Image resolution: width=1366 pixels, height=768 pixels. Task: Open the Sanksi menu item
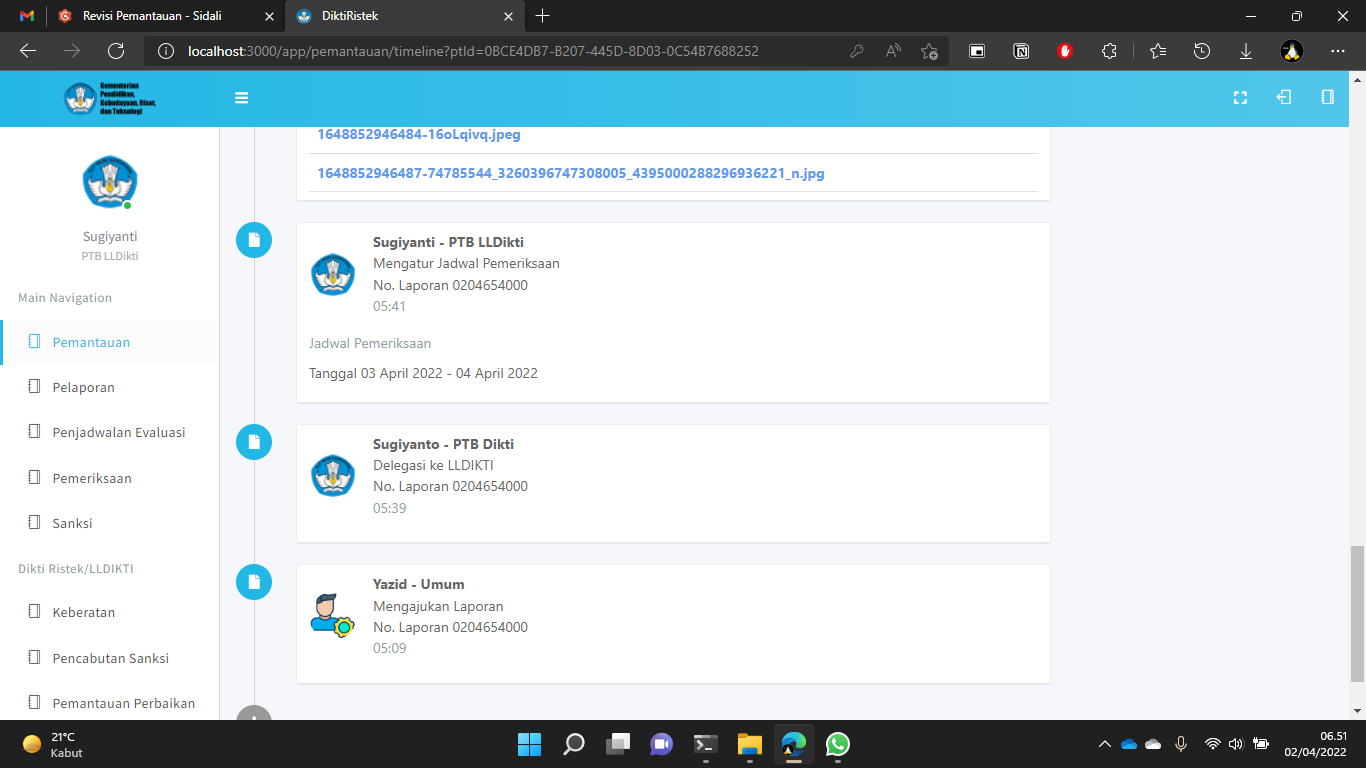coord(72,523)
